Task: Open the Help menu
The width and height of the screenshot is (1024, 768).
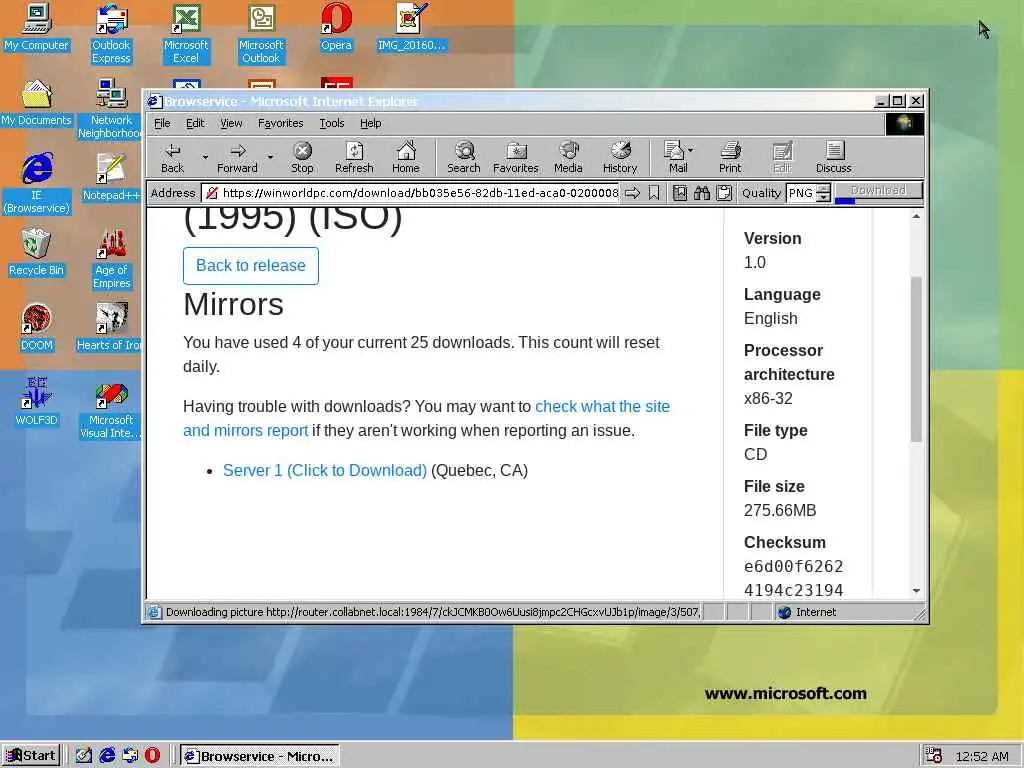Action: click(370, 123)
